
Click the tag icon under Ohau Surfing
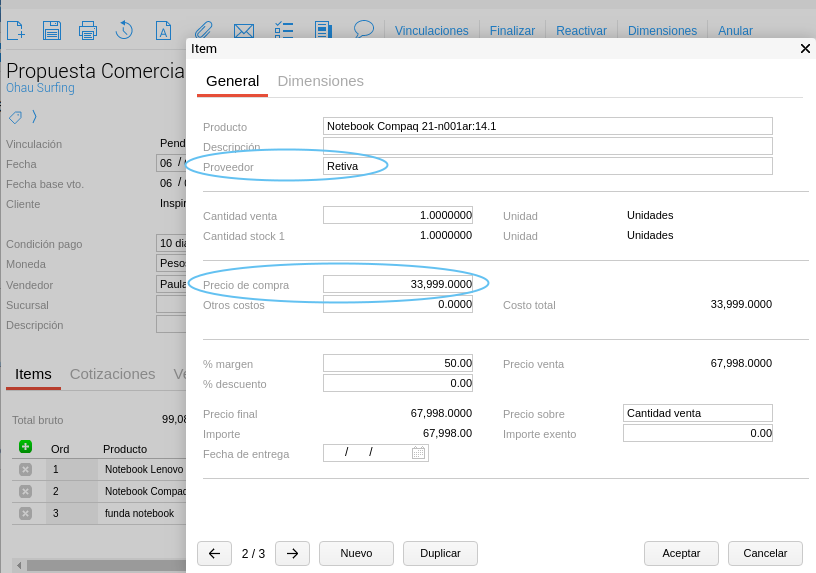point(15,117)
